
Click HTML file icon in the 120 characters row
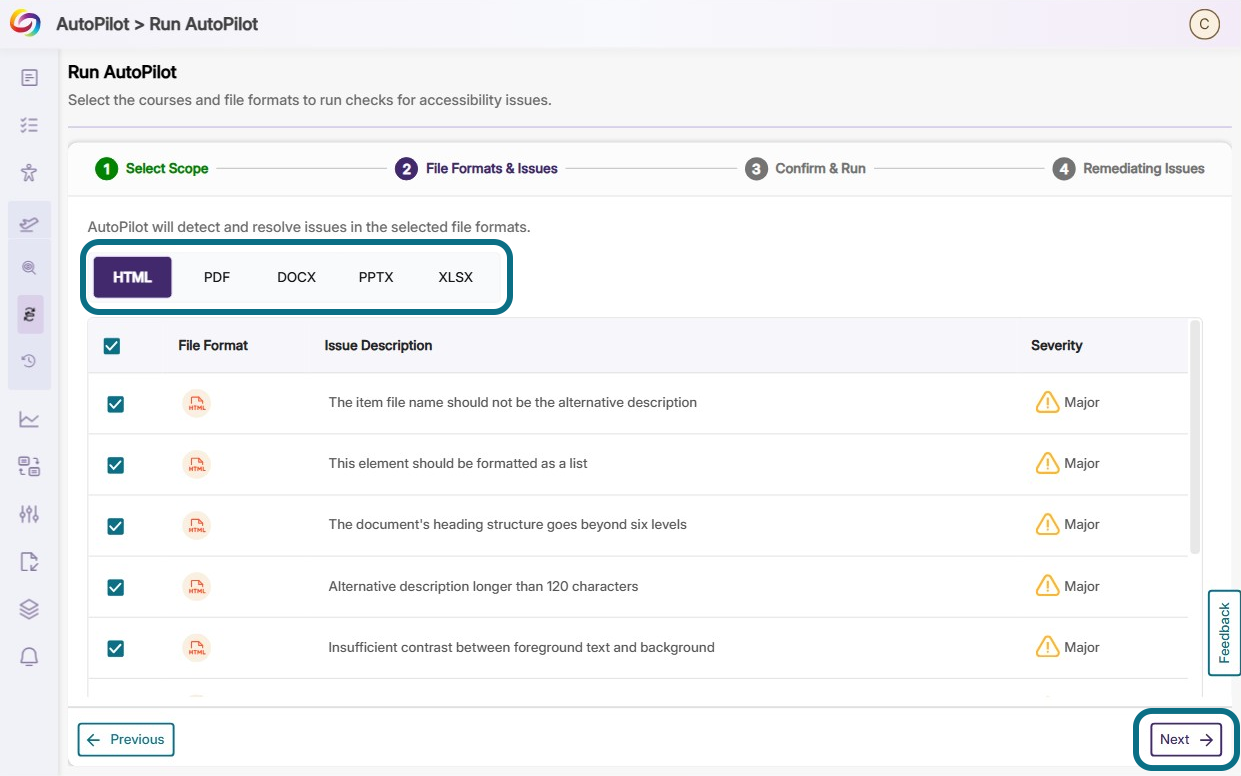(197, 587)
